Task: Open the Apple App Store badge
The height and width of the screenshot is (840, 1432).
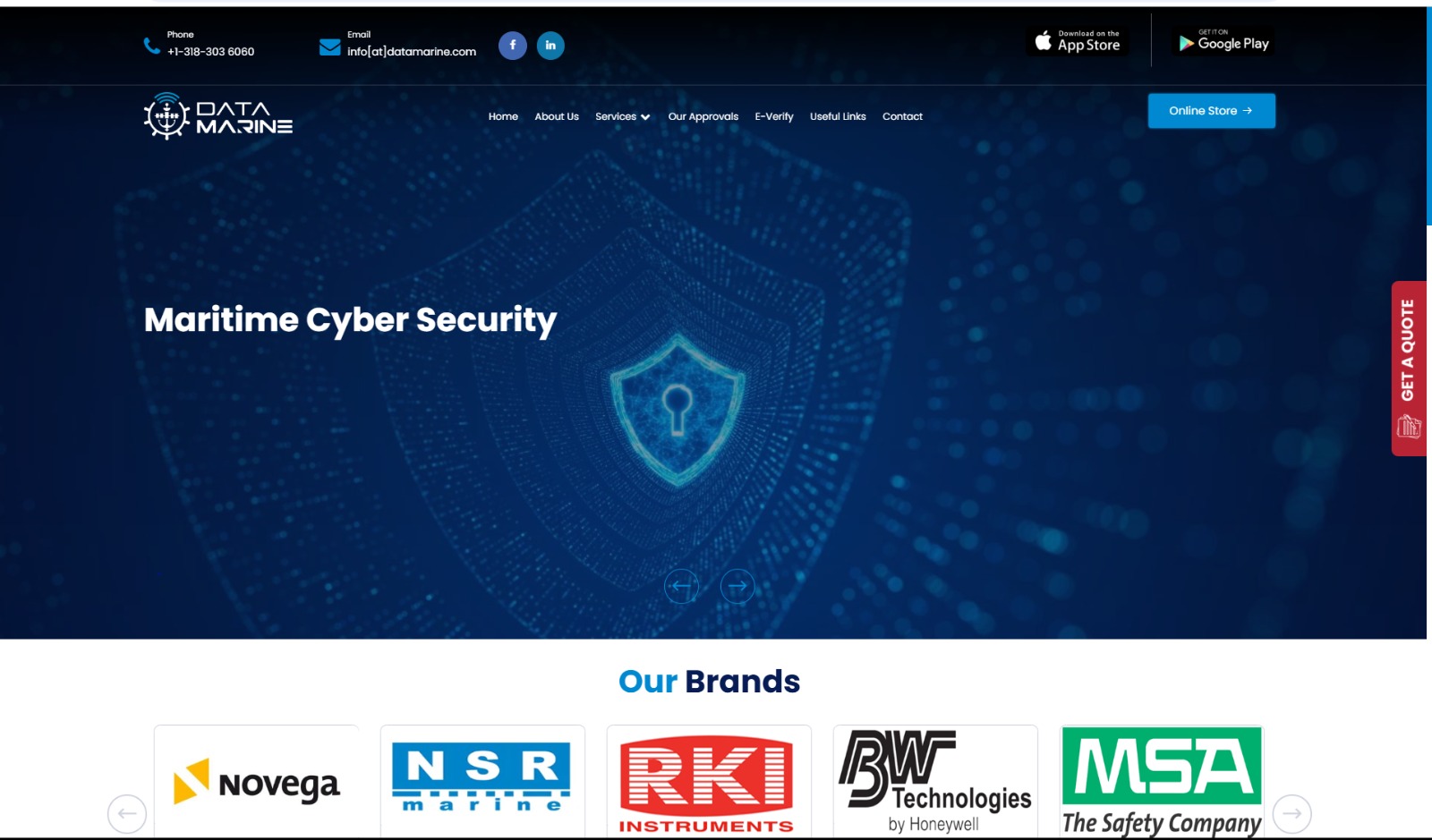Action: 1078,41
